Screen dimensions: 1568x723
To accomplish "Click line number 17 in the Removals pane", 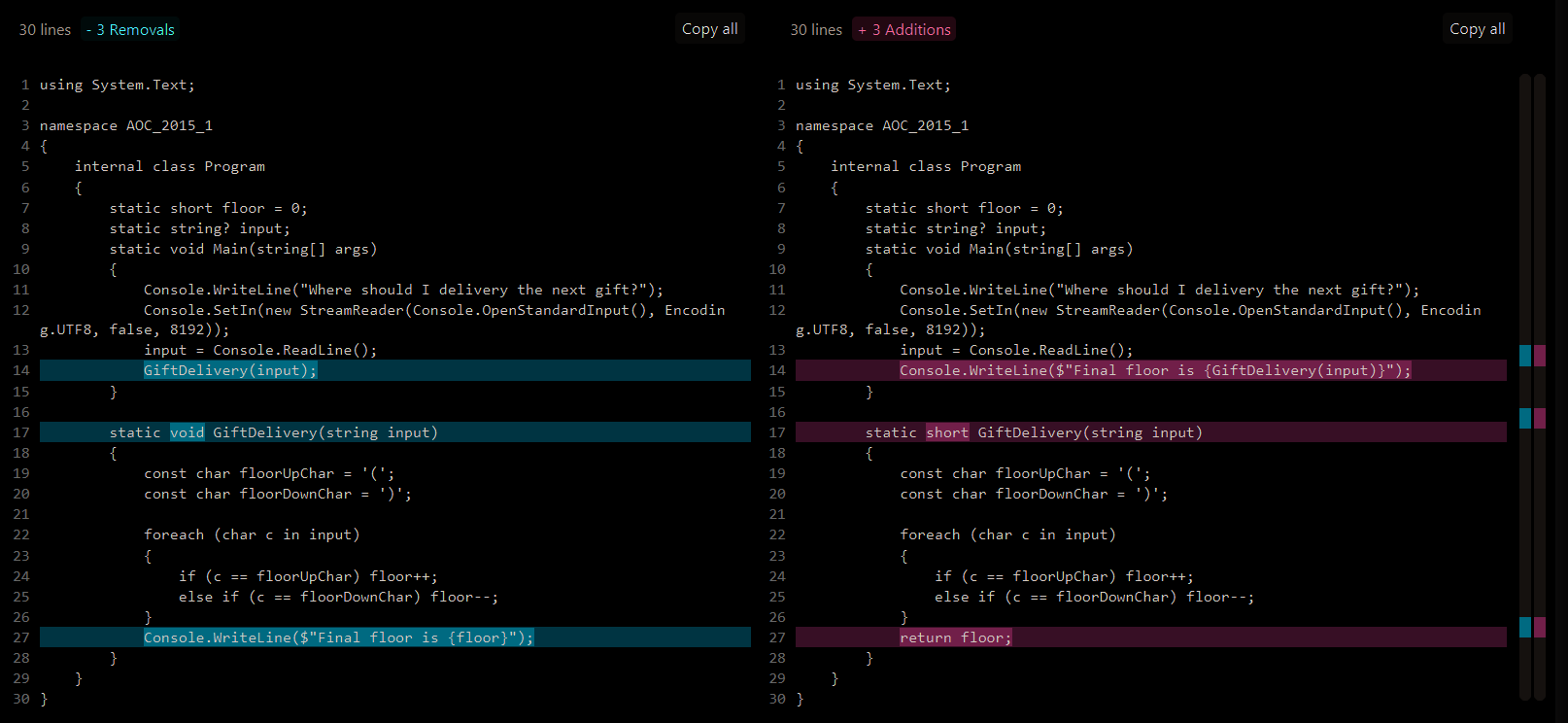I will [x=21, y=432].
